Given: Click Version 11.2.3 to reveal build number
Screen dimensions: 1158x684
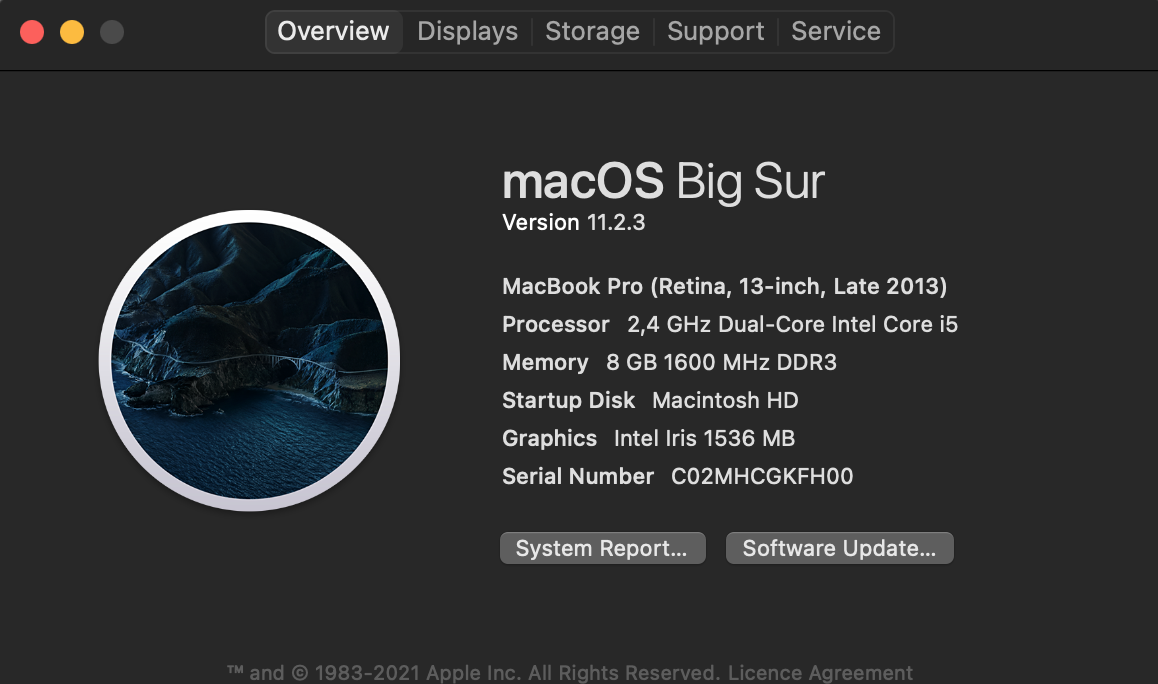Looking at the screenshot, I should (x=573, y=222).
